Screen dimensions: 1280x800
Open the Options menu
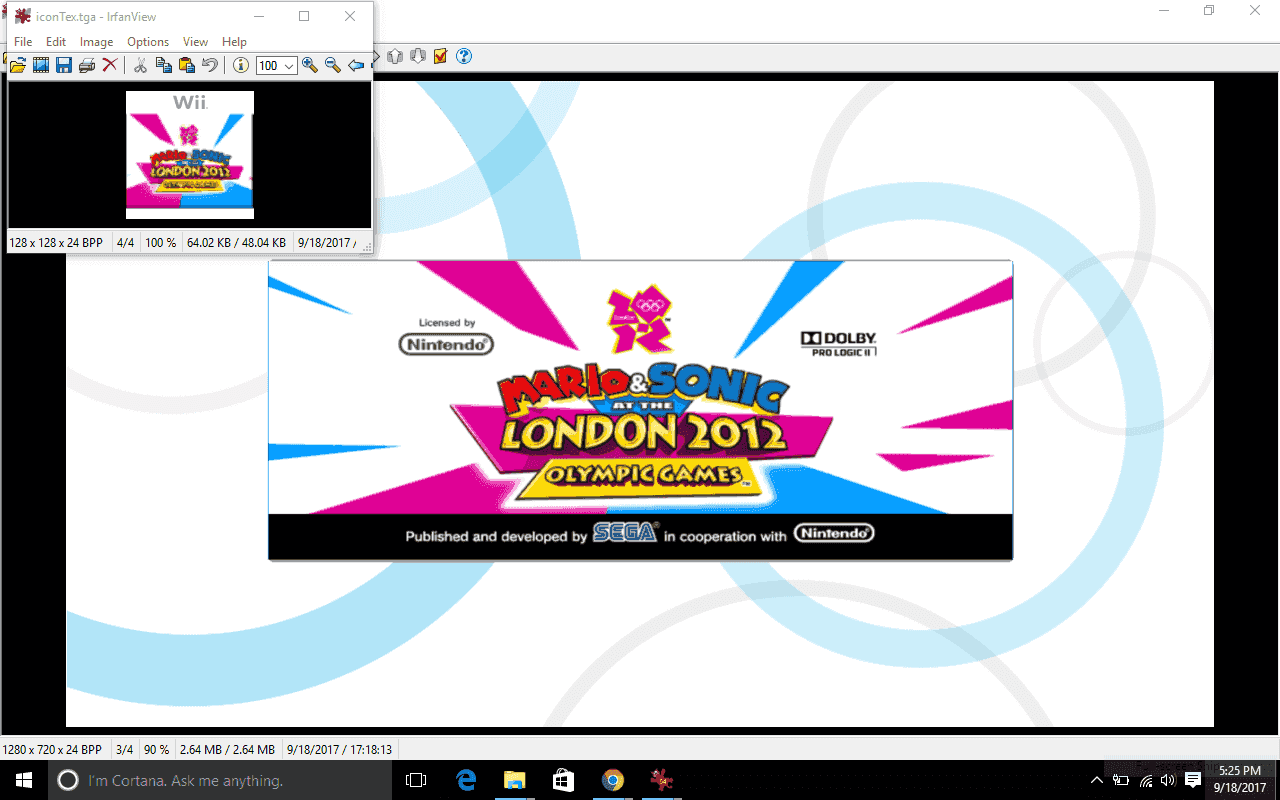click(148, 42)
